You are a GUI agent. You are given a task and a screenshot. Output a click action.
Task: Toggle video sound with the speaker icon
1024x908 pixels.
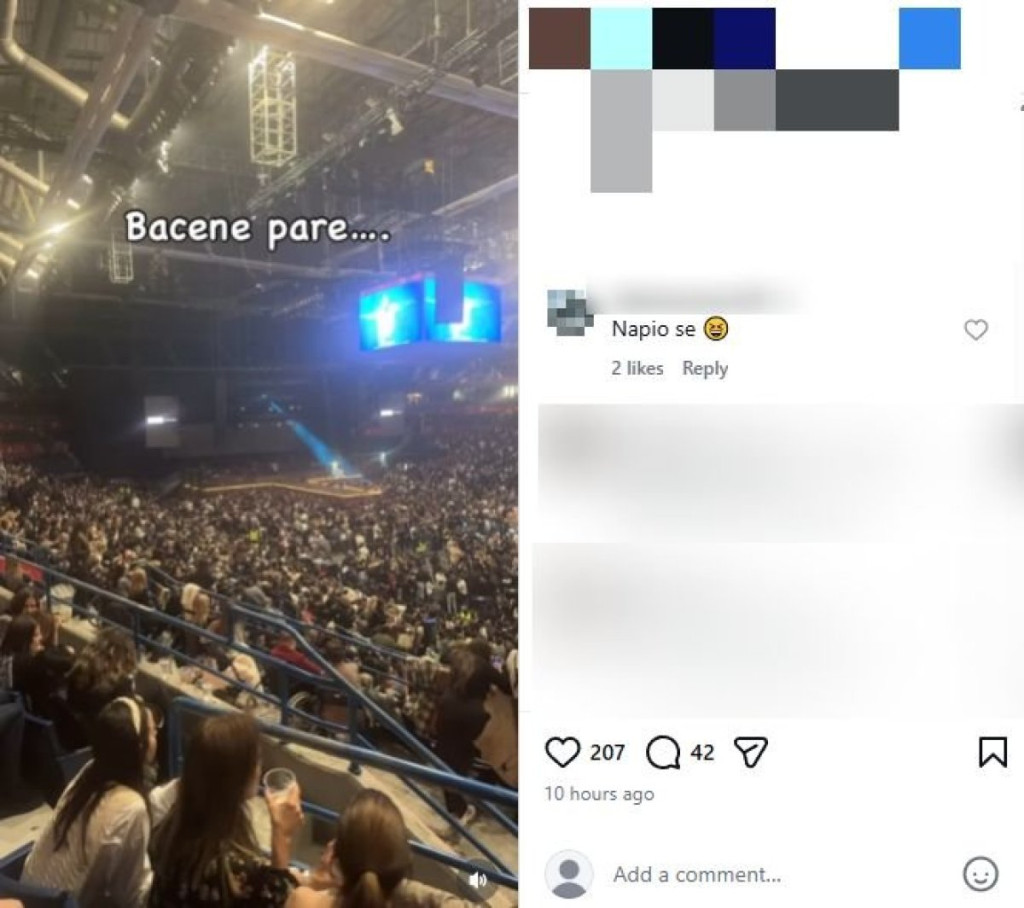[478, 880]
